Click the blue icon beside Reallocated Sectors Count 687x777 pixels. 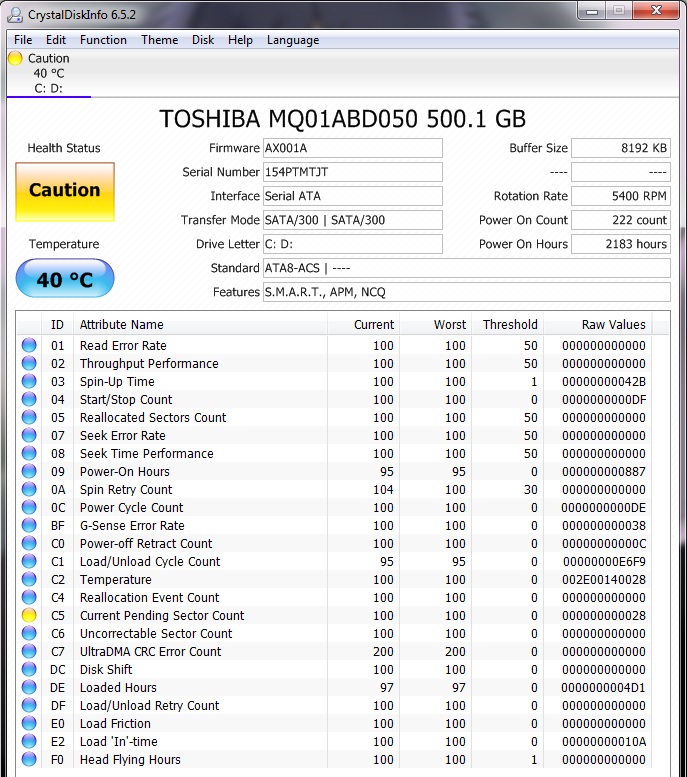(29, 417)
